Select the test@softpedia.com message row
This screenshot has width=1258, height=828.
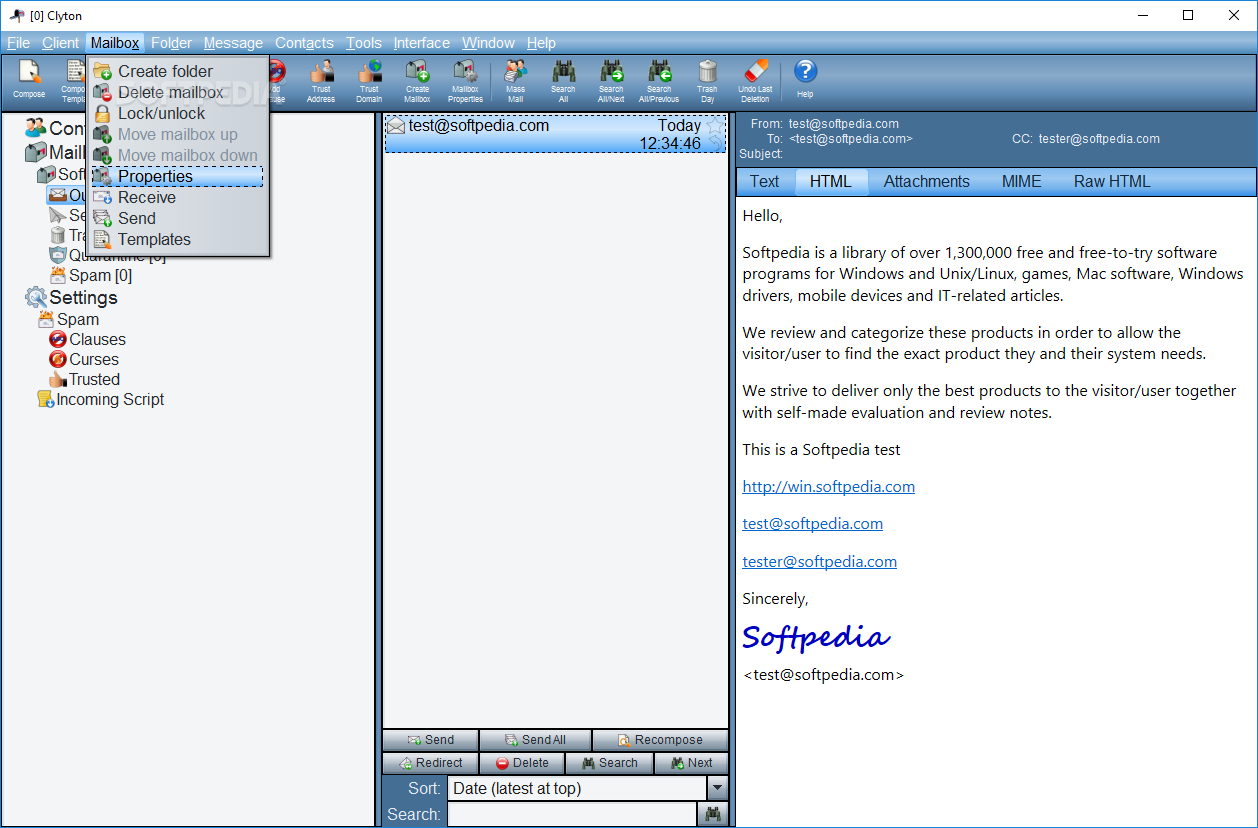(x=556, y=134)
